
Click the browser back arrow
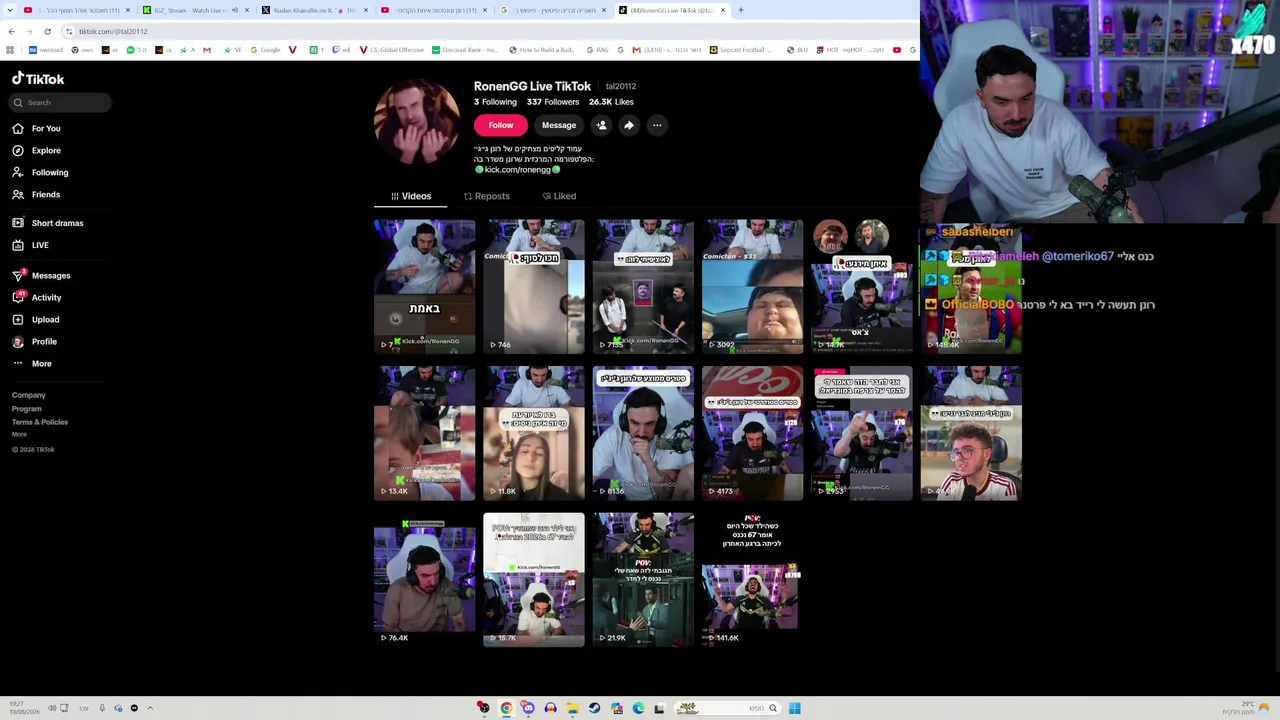coord(11,31)
